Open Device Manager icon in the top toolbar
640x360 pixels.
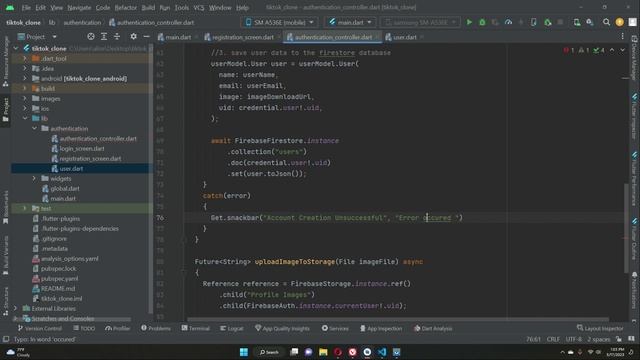[577, 22]
